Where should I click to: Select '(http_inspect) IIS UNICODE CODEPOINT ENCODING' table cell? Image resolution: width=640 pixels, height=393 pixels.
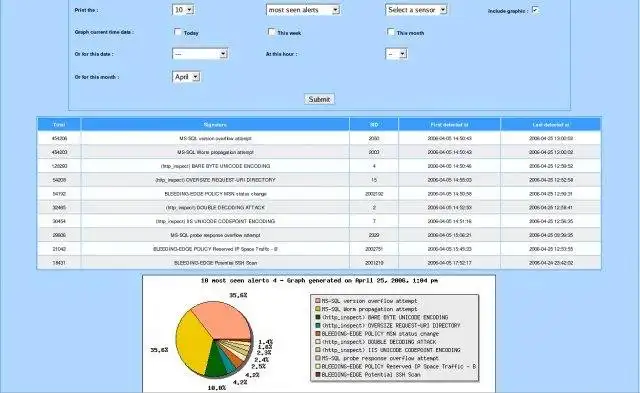[215, 221]
